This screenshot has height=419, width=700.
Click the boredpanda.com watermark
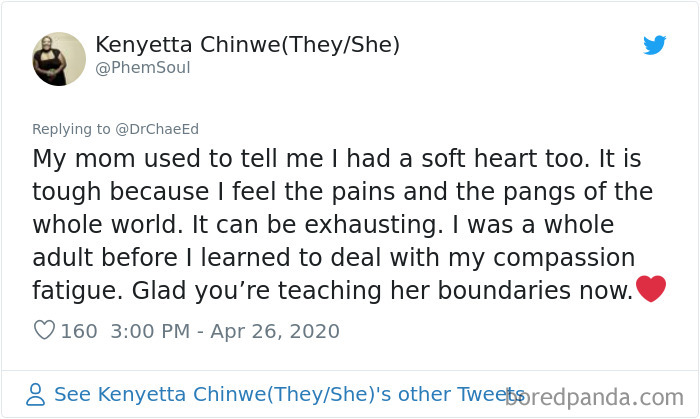(598, 396)
